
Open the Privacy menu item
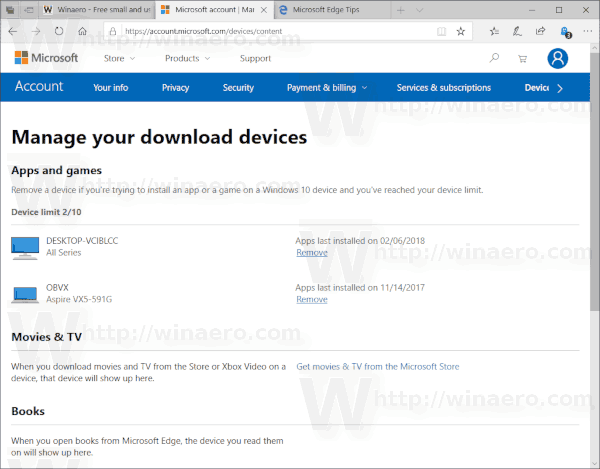tap(175, 88)
